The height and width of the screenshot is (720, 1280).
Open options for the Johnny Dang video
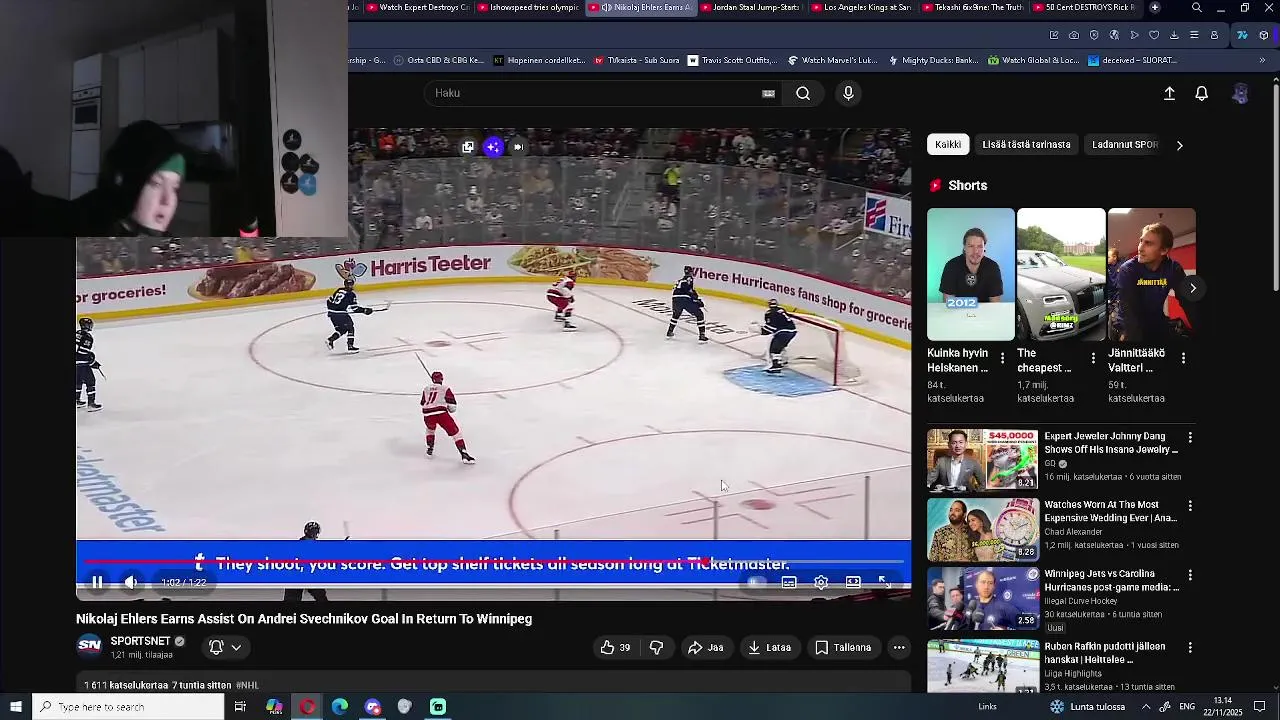click(1190, 438)
